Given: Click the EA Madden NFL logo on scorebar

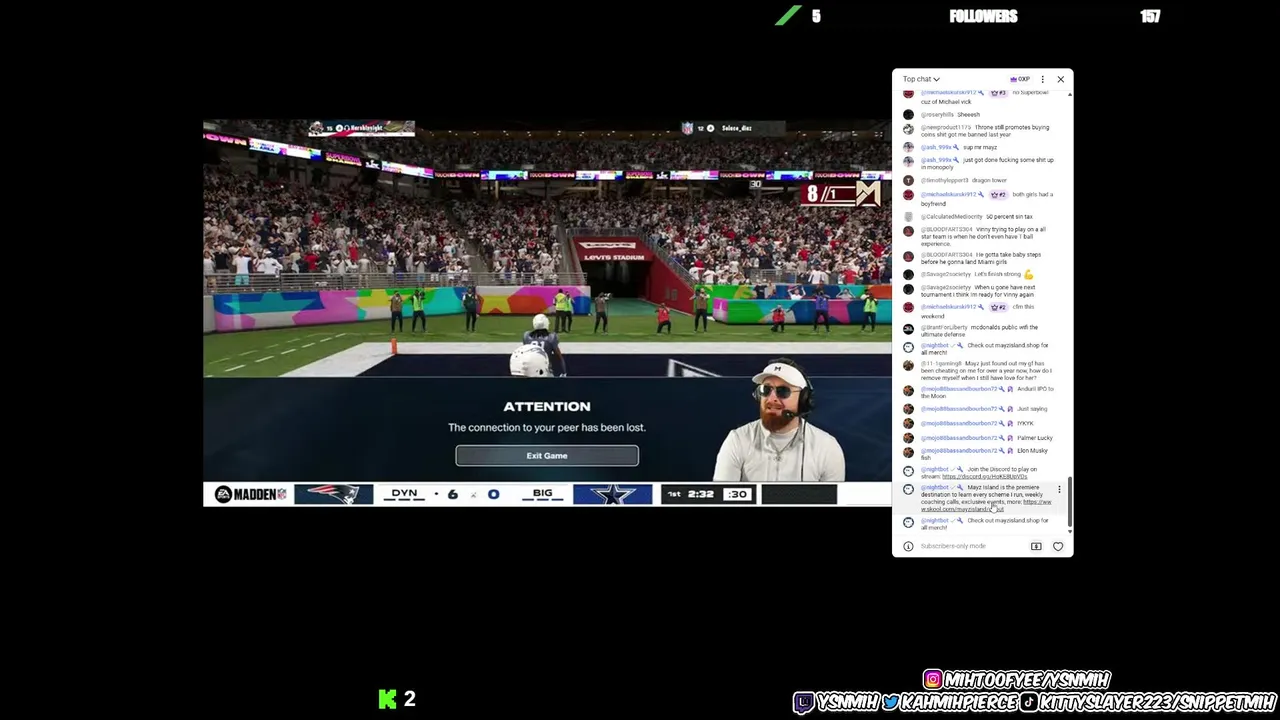Looking at the screenshot, I should (x=250, y=494).
